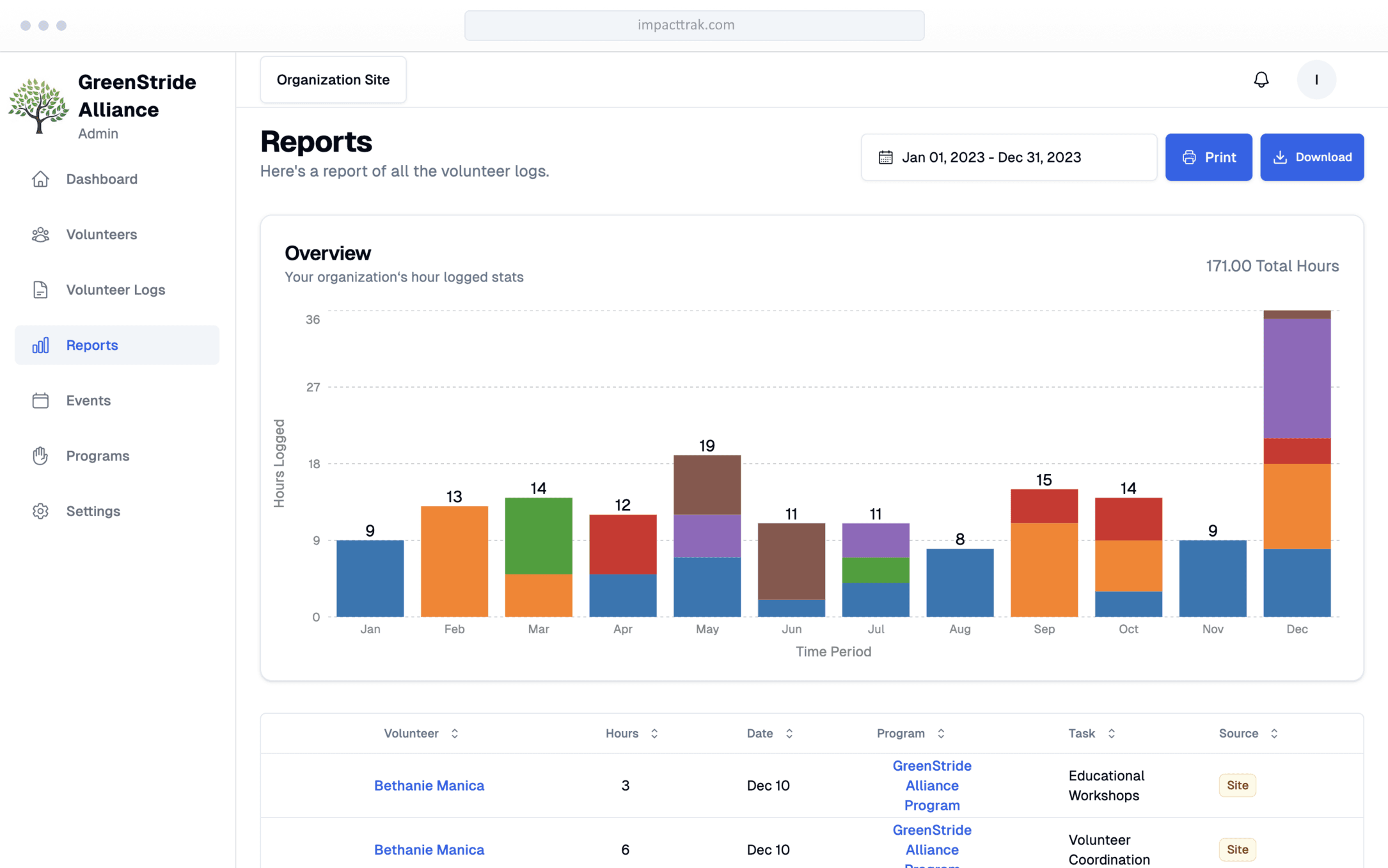The width and height of the screenshot is (1388, 868).
Task: Open the user avatar menu
Action: (1316, 79)
